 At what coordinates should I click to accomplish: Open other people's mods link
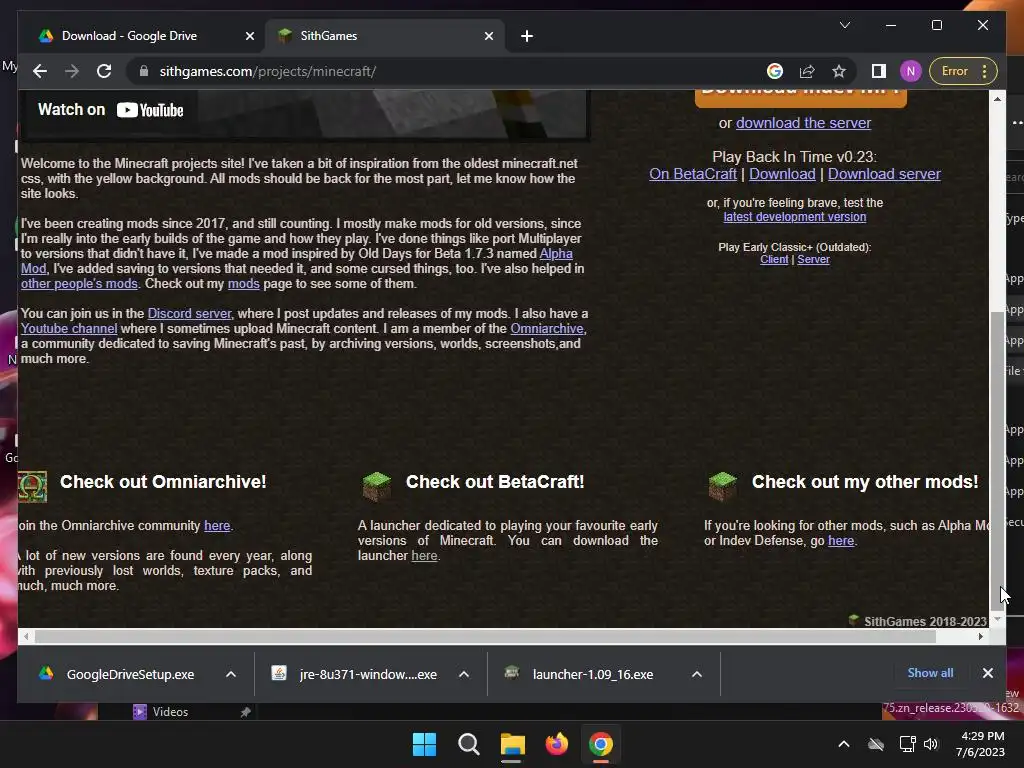point(79,283)
